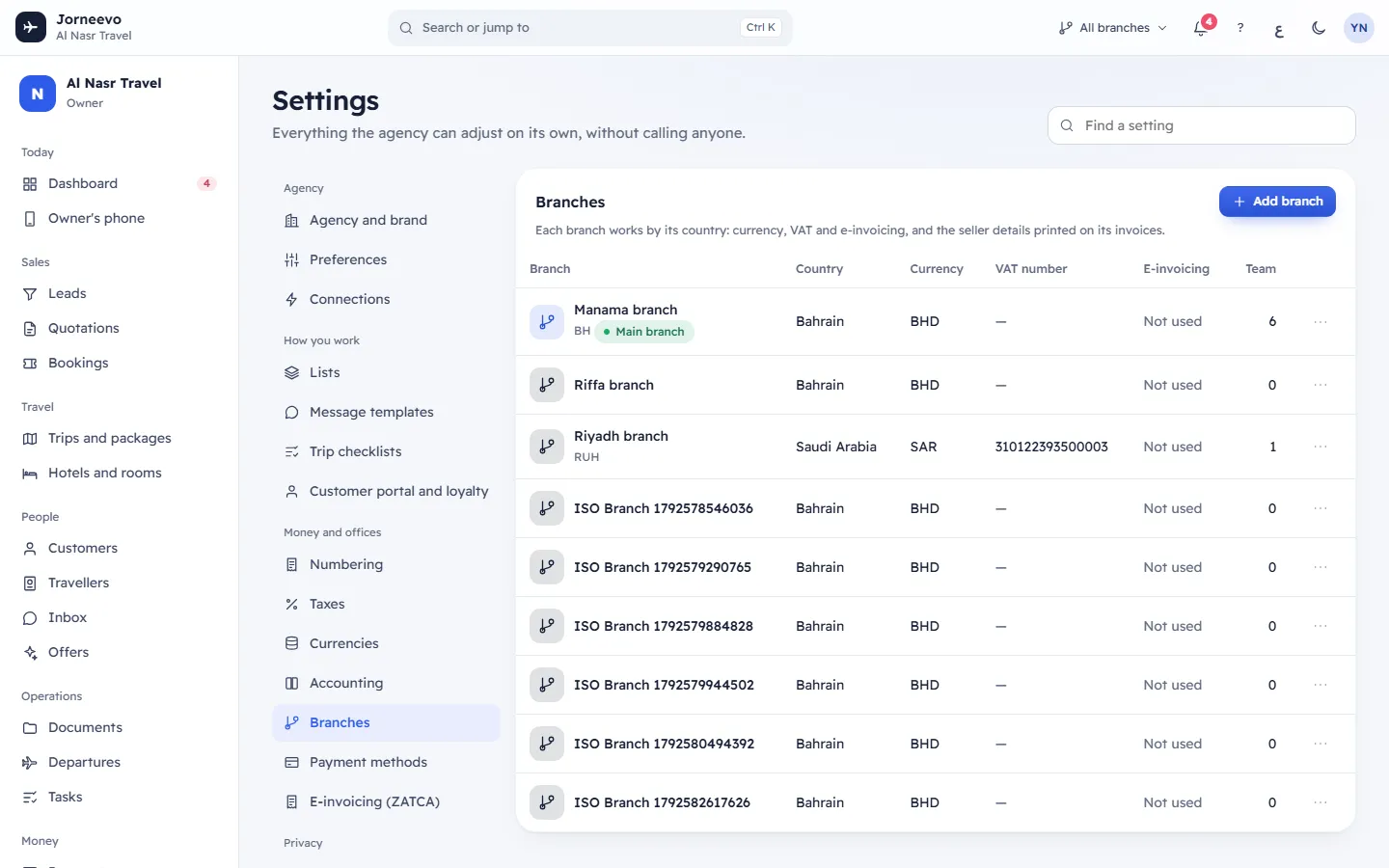Open Leads in the sidebar
The image size is (1389, 868).
[x=119, y=293]
